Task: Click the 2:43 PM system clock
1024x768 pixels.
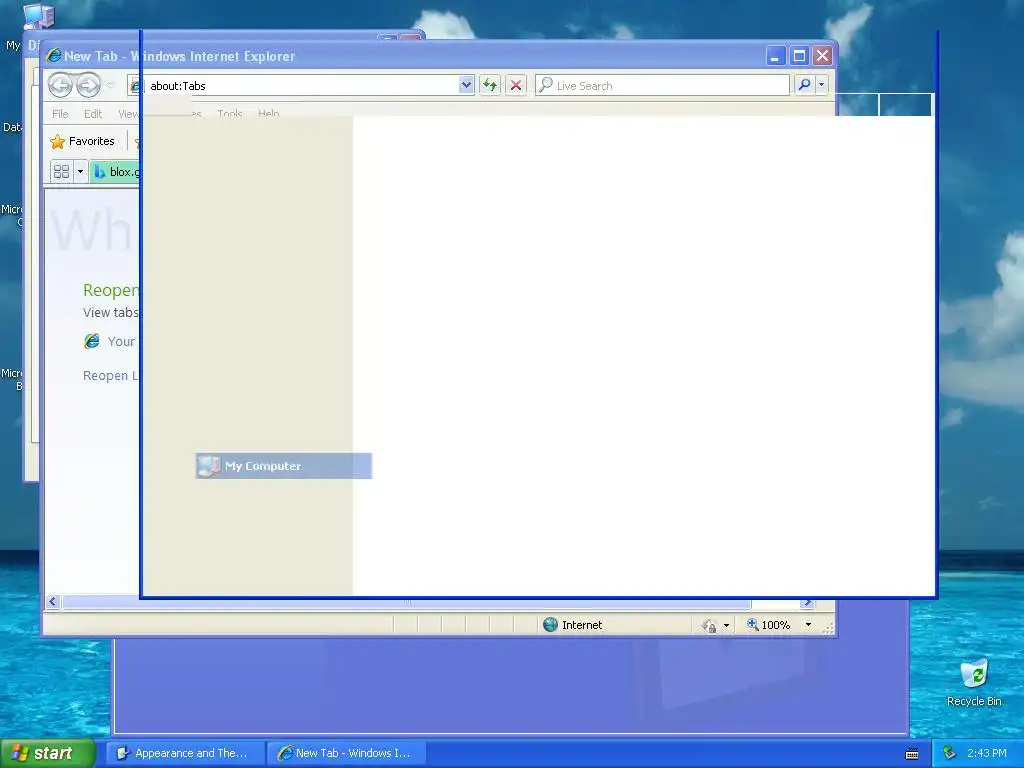Action: pos(987,753)
